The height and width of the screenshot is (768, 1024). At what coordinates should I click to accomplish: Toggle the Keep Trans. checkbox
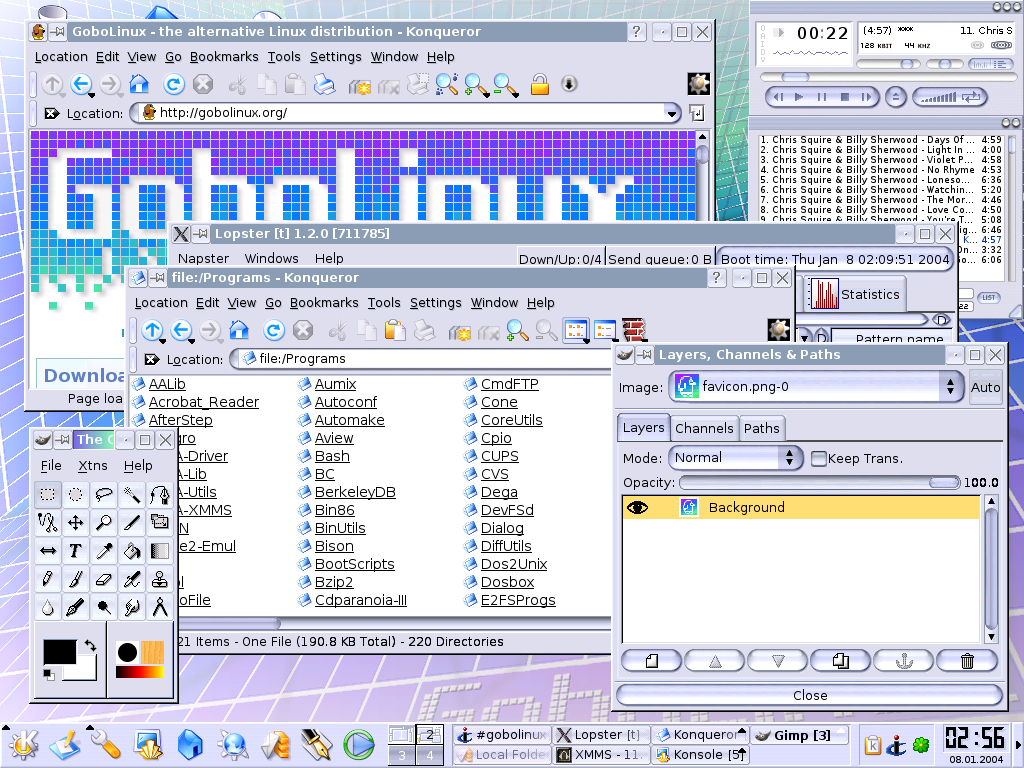pos(818,458)
